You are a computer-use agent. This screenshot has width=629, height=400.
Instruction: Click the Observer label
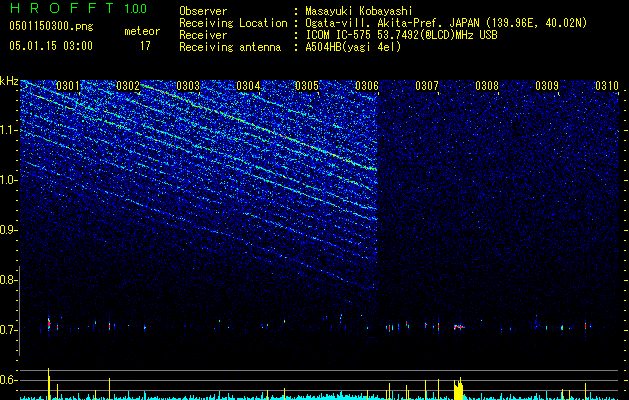(203, 11)
